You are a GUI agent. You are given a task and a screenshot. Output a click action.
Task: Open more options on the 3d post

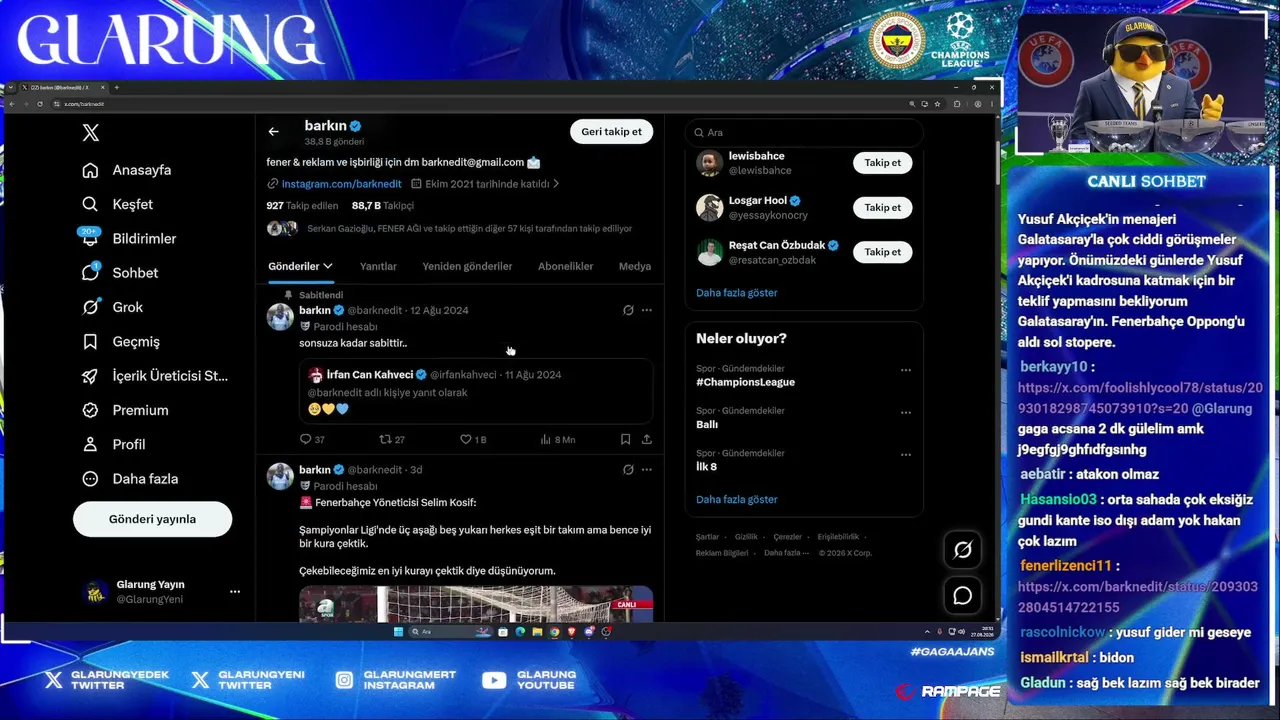click(x=647, y=469)
